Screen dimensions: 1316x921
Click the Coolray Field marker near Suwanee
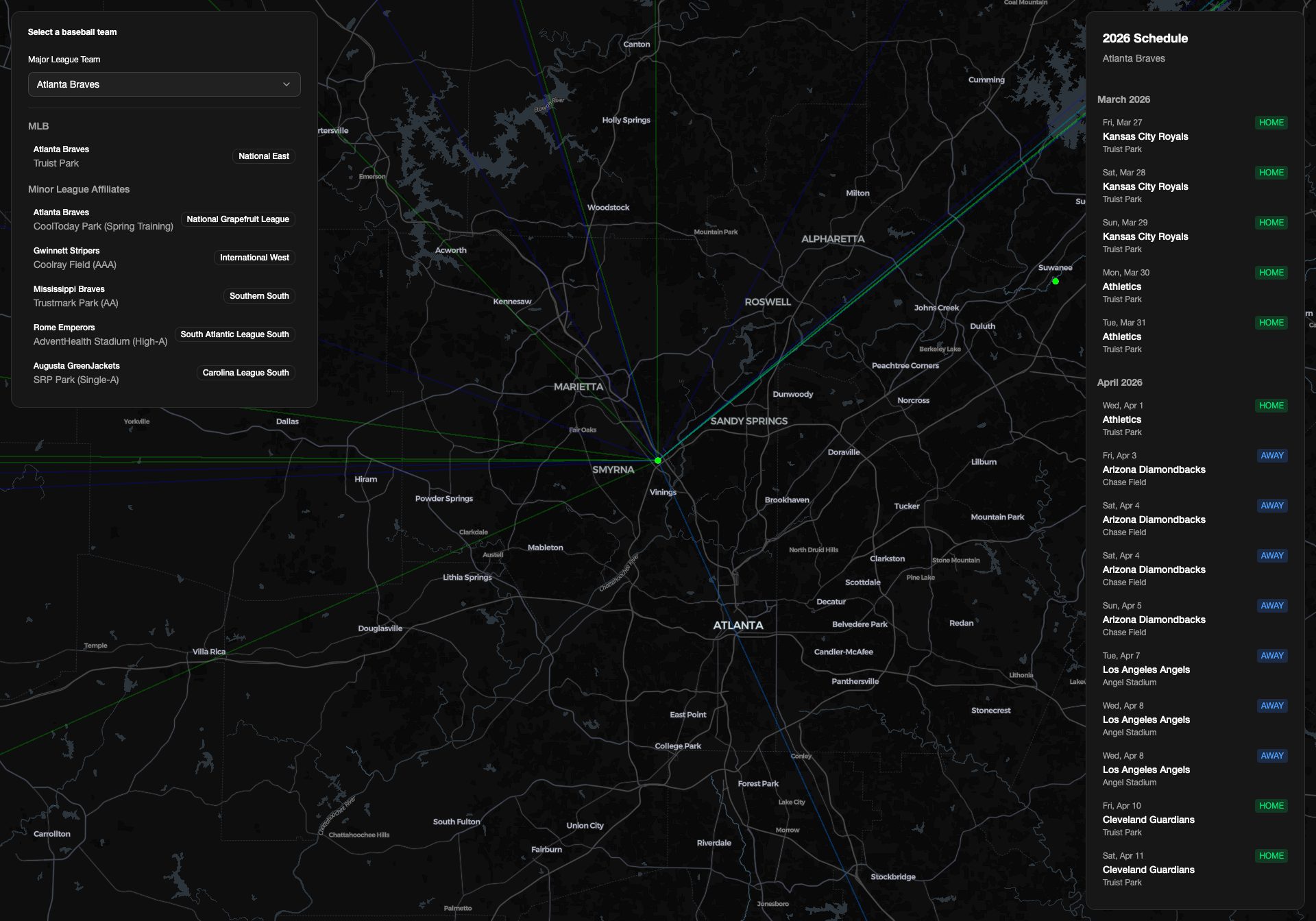(1056, 281)
